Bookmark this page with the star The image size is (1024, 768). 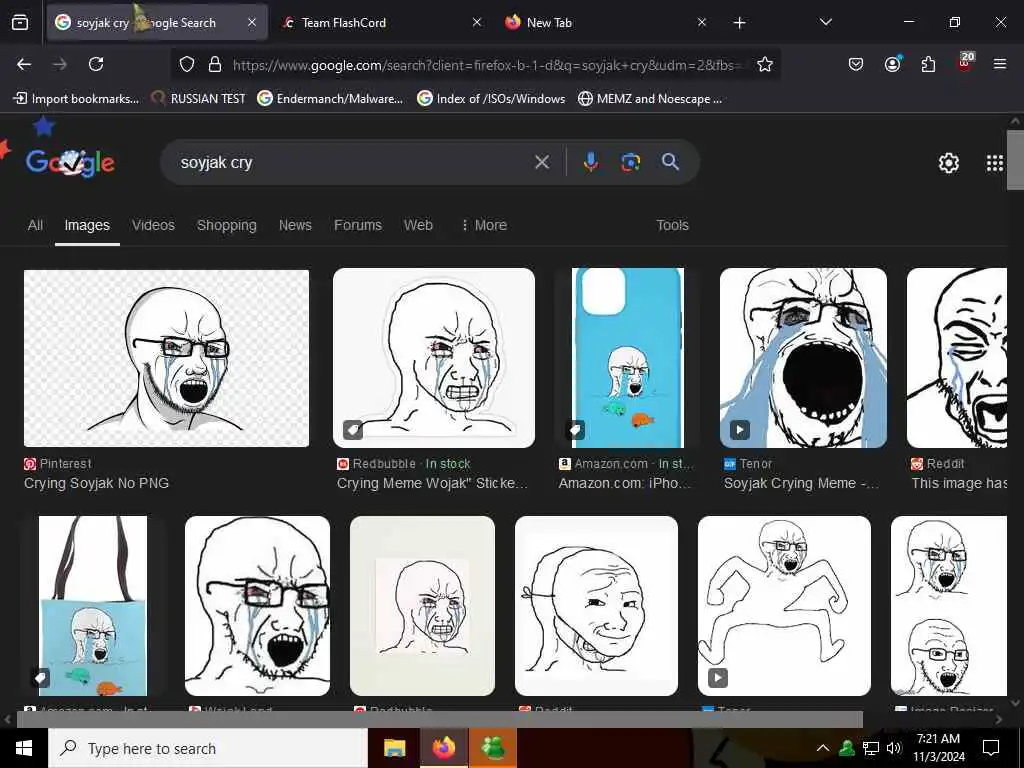pos(765,64)
